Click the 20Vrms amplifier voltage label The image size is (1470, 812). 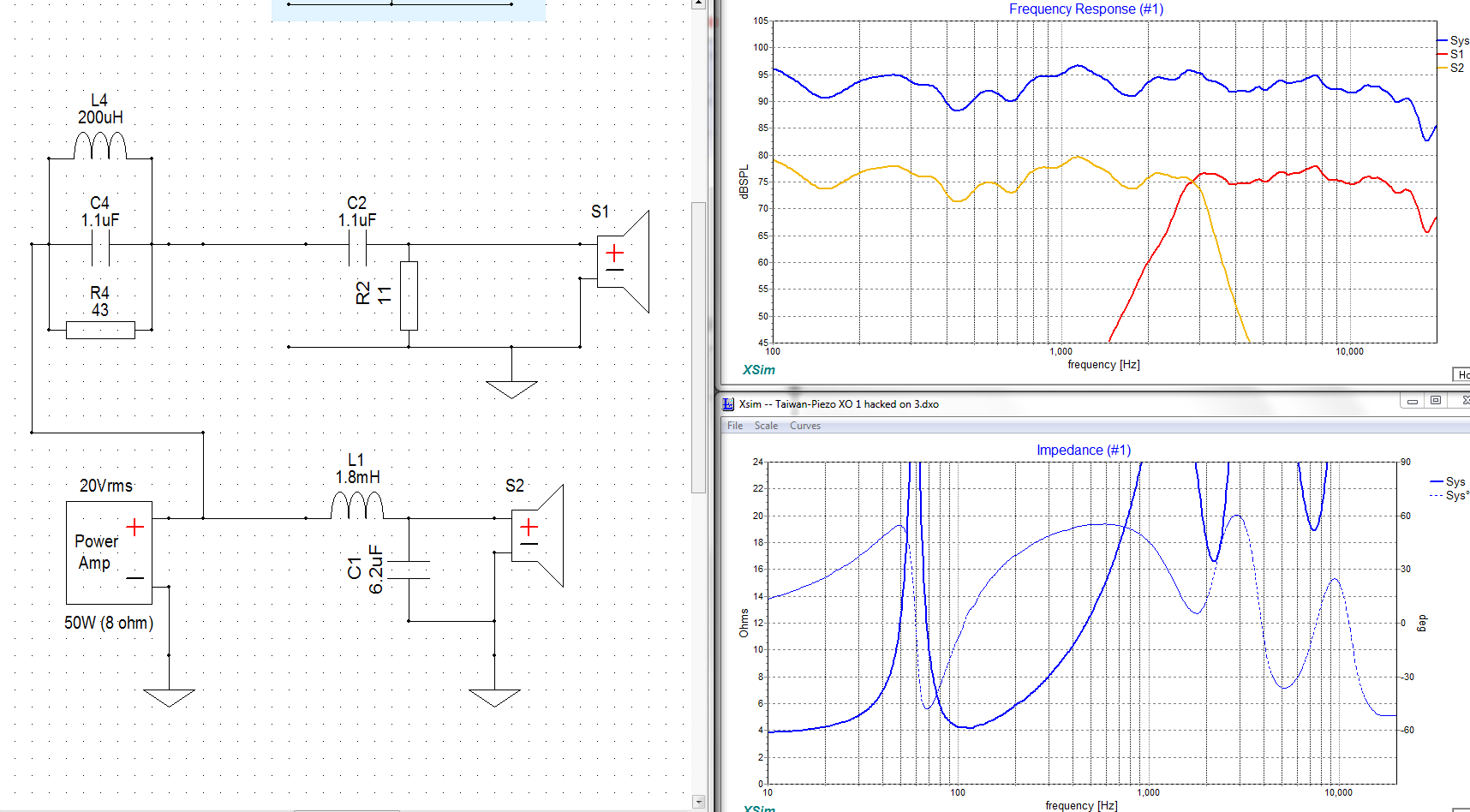tap(106, 486)
